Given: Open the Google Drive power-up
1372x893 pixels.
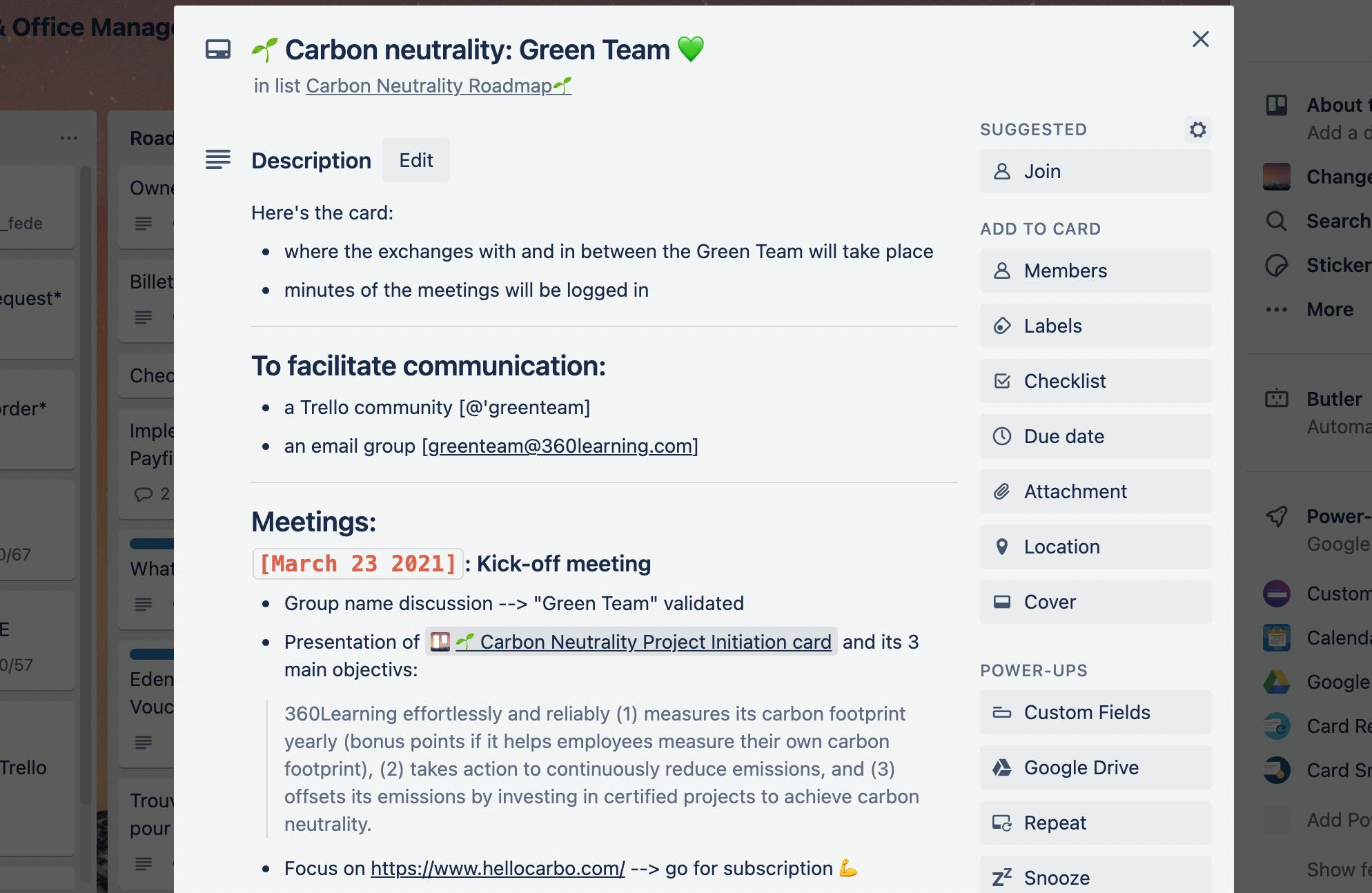Looking at the screenshot, I should [1095, 767].
